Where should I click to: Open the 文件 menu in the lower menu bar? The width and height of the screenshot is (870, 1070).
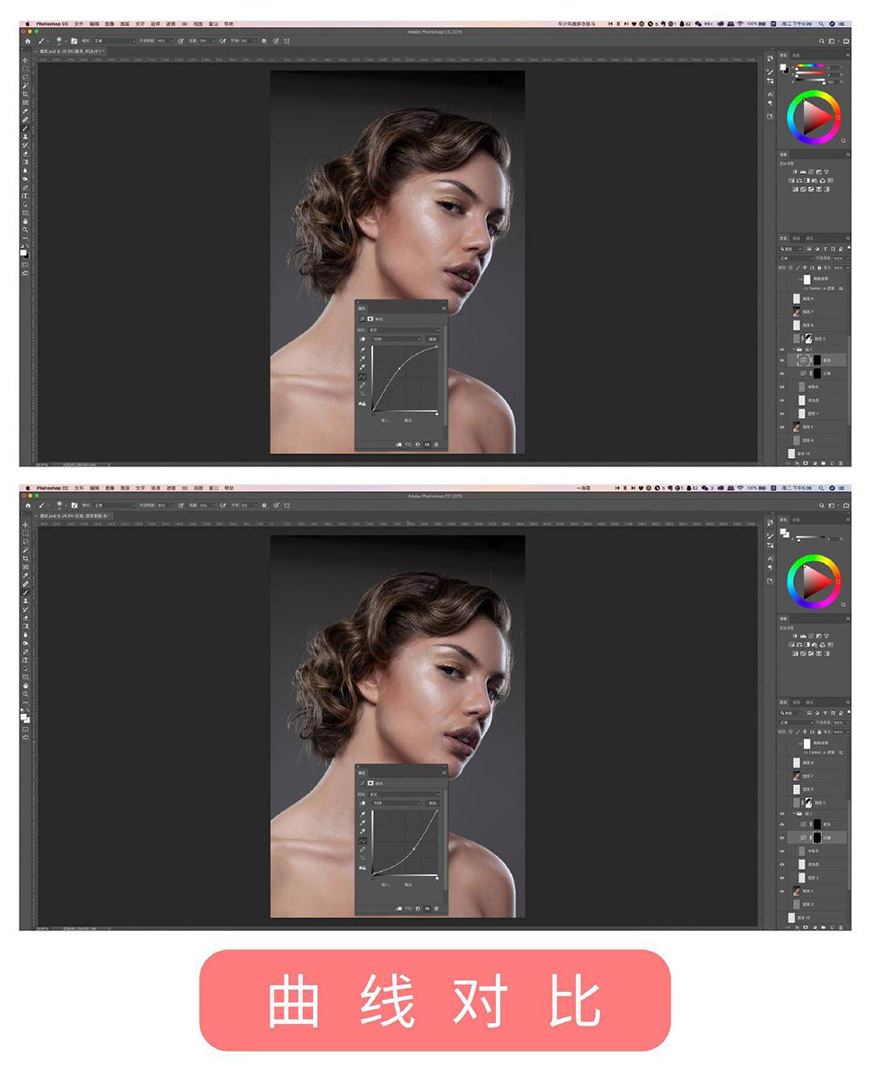[x=79, y=487]
